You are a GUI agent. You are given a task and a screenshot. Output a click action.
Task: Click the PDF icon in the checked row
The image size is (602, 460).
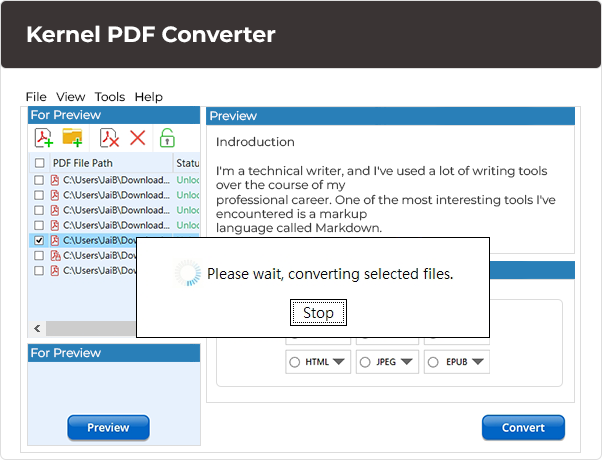[x=55, y=240]
